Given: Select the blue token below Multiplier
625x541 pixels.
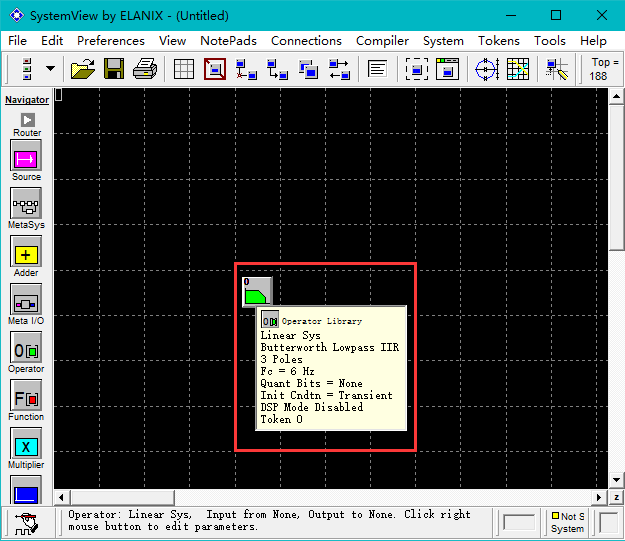Looking at the screenshot, I should point(26,491).
